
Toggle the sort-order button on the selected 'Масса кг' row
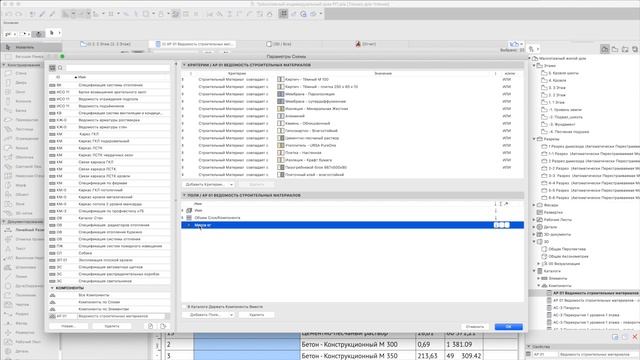(x=496, y=225)
